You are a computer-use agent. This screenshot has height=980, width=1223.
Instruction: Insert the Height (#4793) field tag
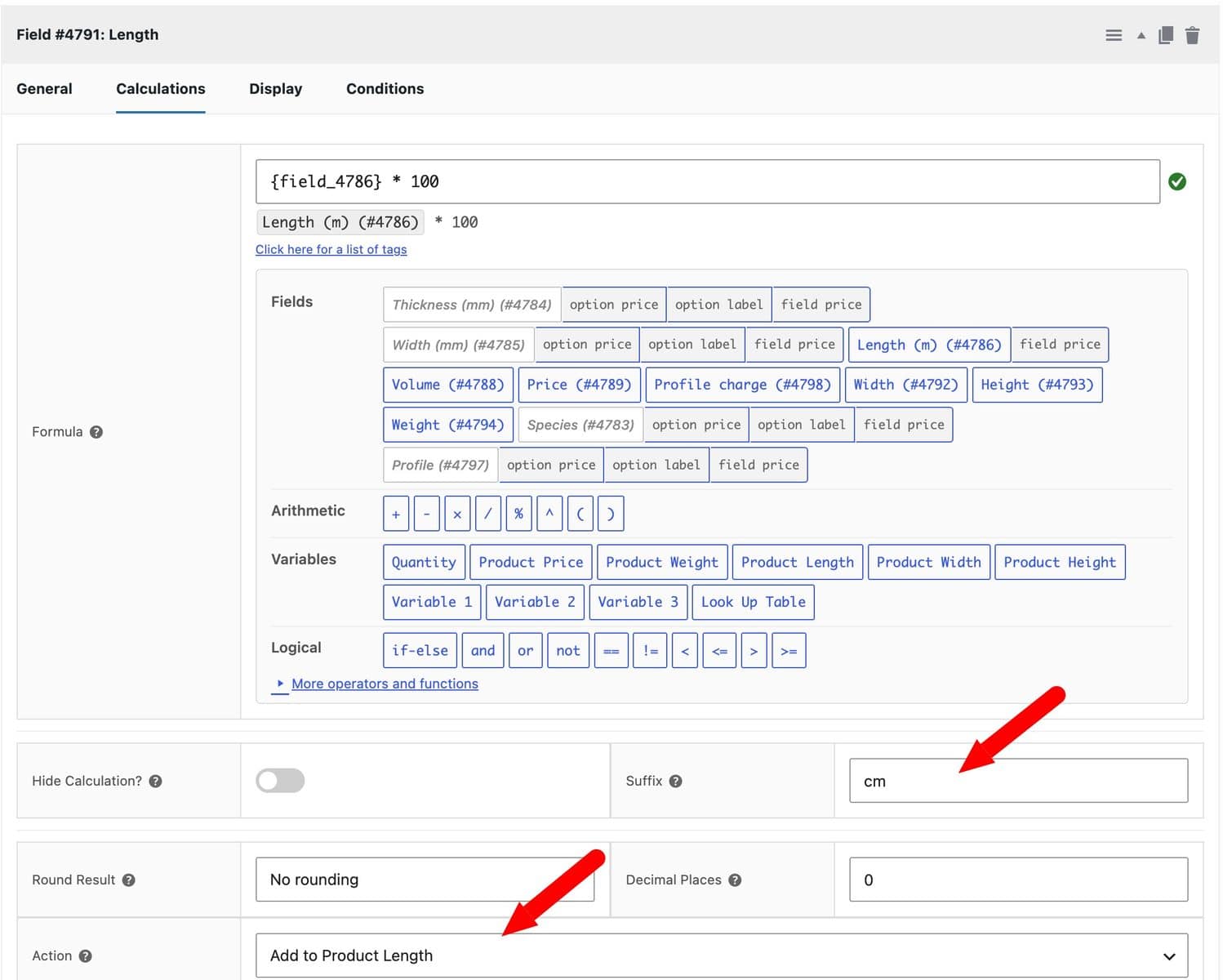coord(1037,385)
